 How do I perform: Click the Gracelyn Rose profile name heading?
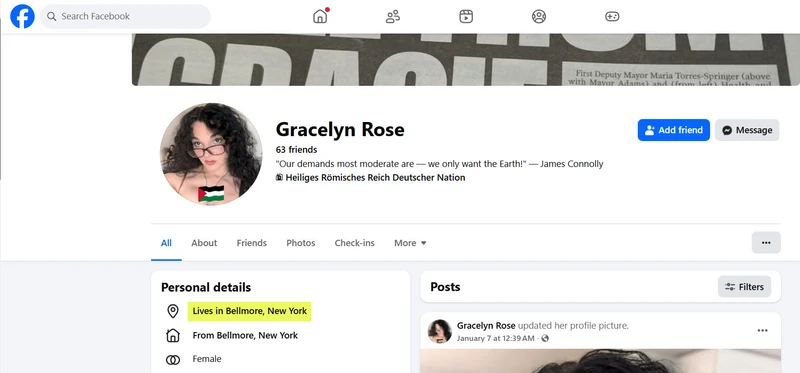pyautogui.click(x=340, y=130)
